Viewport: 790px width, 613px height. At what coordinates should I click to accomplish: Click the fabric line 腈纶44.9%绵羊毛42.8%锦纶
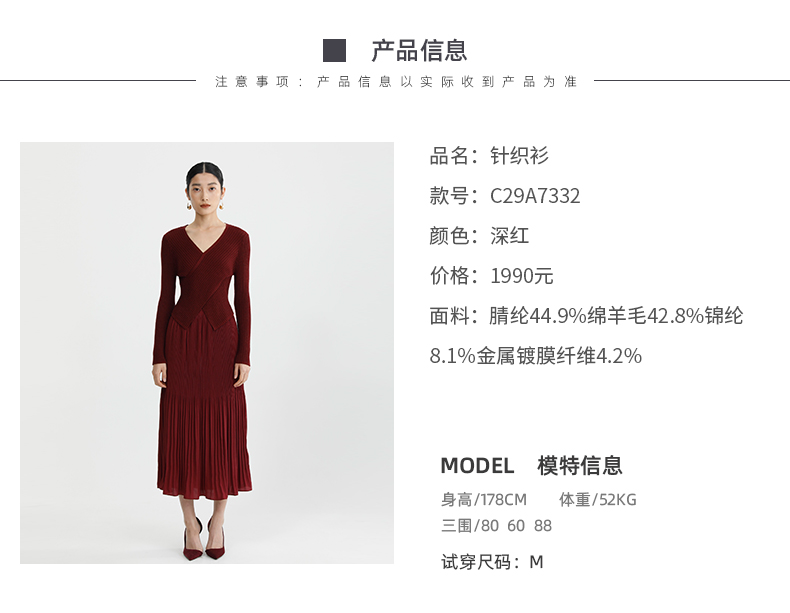(616, 316)
